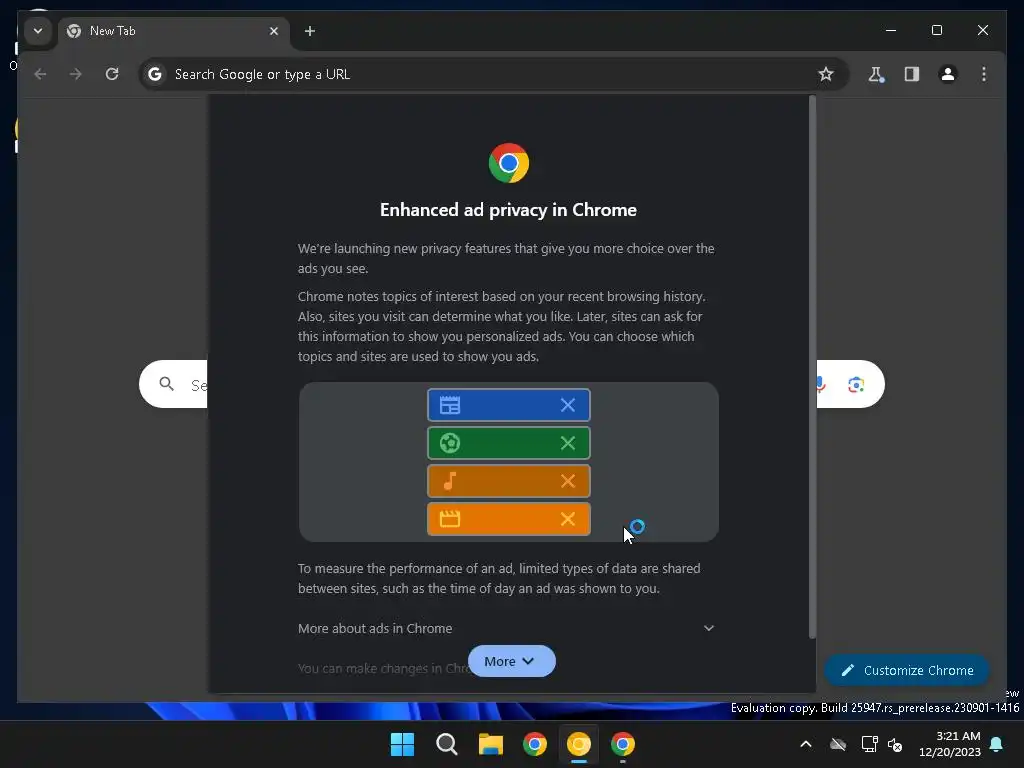Search by image with Google Lens icon
Image resolution: width=1024 pixels, height=768 pixels.
[856, 385]
